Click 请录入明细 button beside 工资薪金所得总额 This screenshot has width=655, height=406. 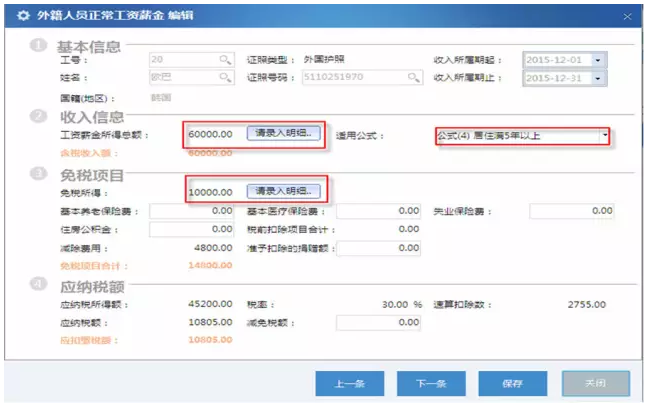[284, 133]
